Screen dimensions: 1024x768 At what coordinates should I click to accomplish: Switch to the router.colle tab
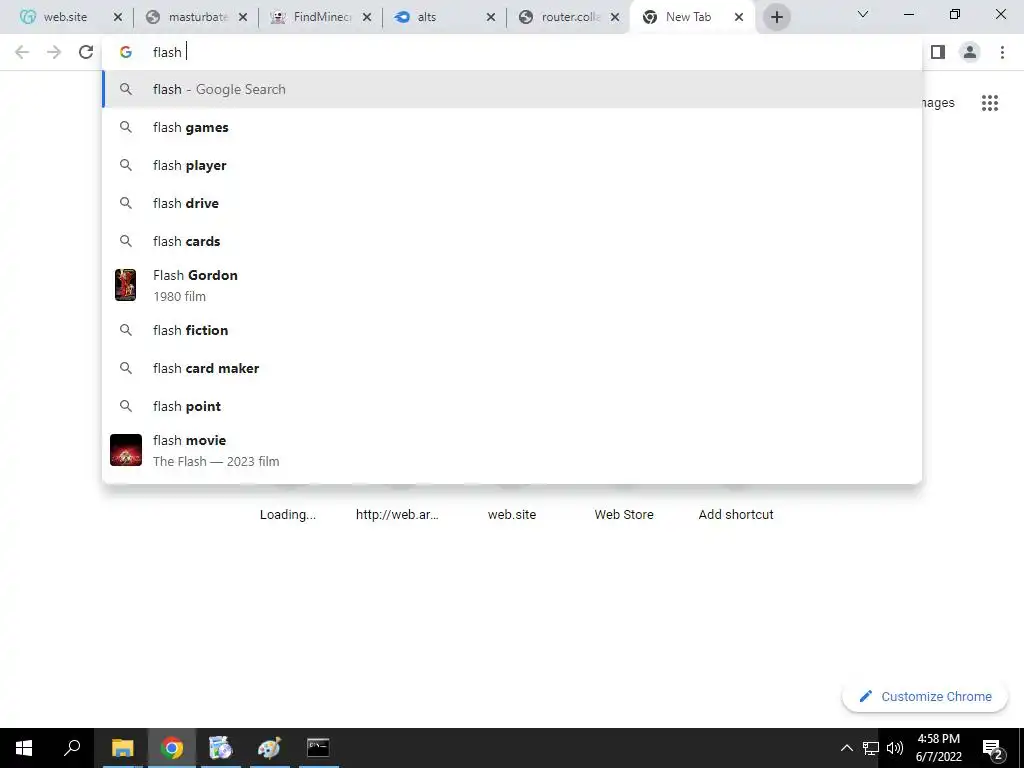pyautogui.click(x=570, y=17)
